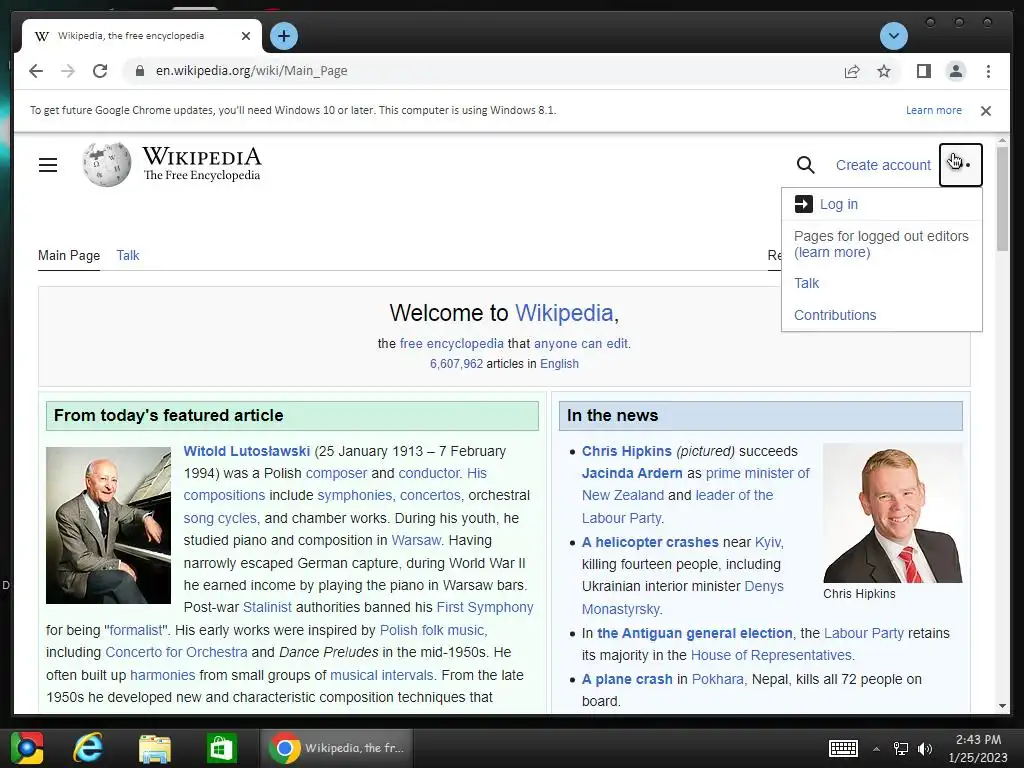Image resolution: width=1024 pixels, height=768 pixels.
Task: Show hidden tray icons arrow
Action: 876,749
